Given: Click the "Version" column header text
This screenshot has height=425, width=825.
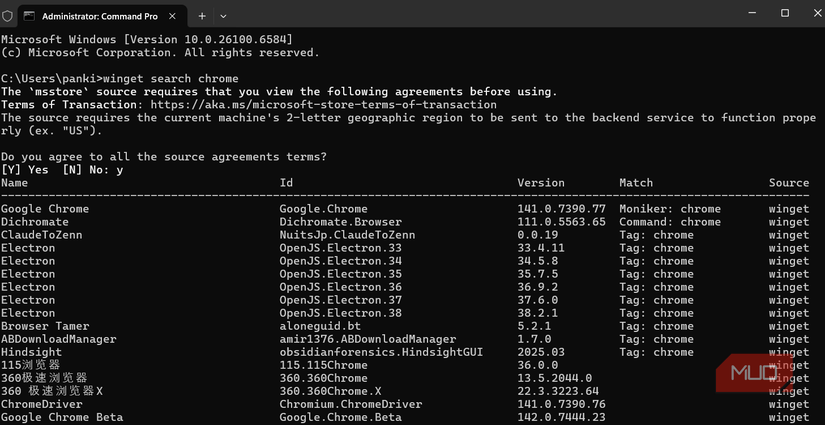Looking at the screenshot, I should coord(541,183).
